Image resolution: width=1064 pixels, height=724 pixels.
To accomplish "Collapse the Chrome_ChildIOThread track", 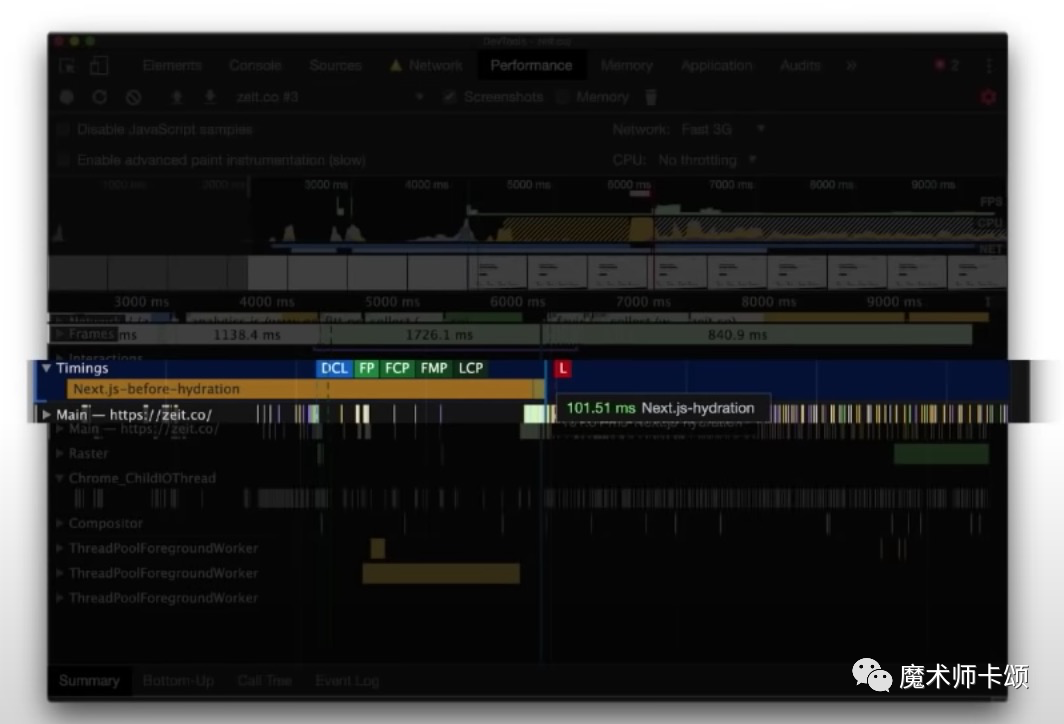I will point(60,478).
